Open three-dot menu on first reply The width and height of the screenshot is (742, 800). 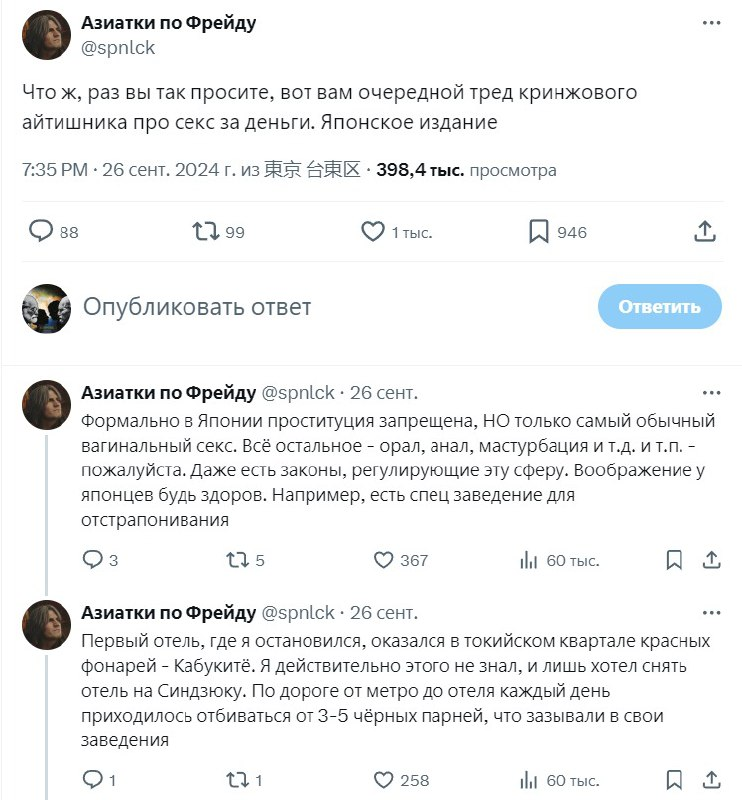point(711,393)
